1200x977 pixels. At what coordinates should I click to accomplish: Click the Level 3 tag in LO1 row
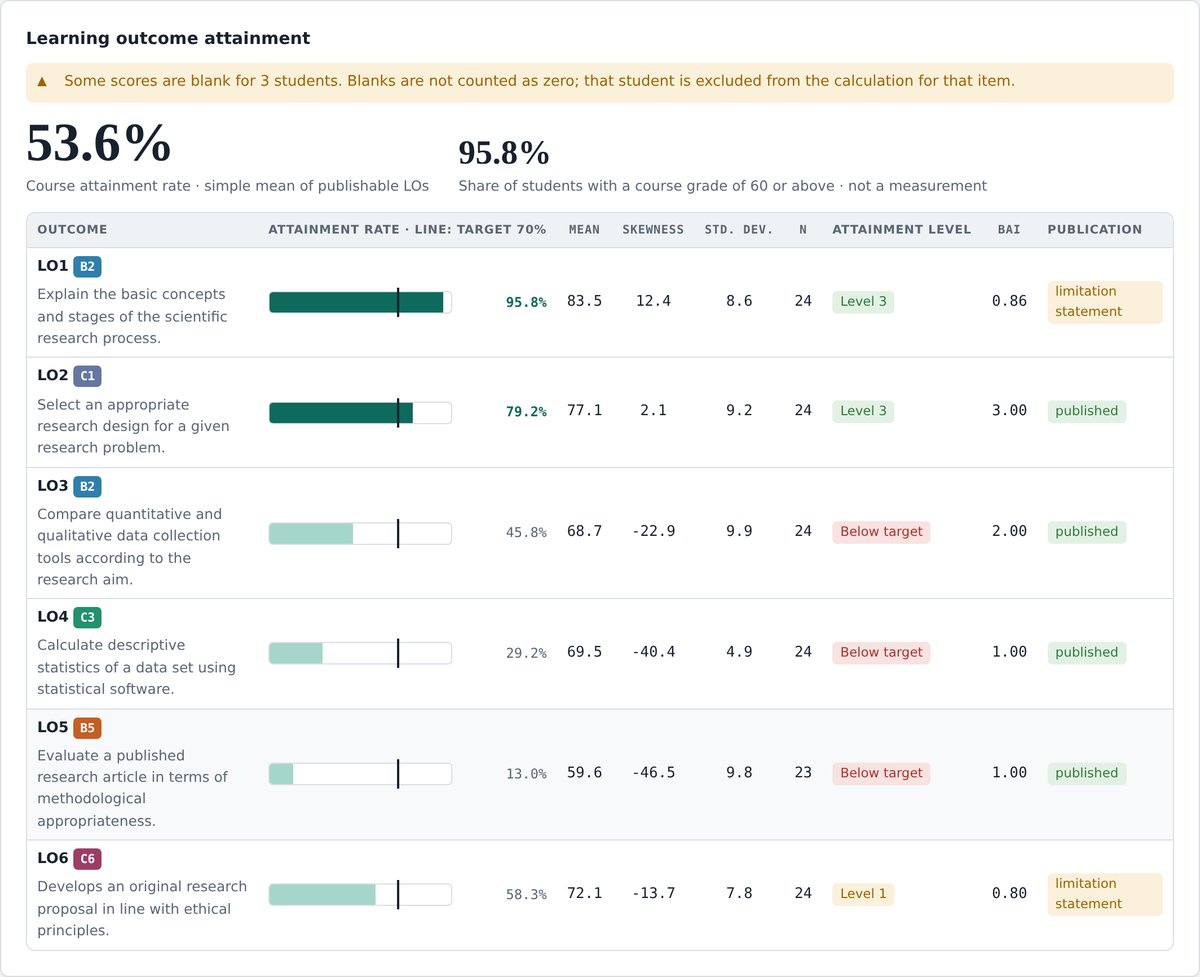point(863,302)
